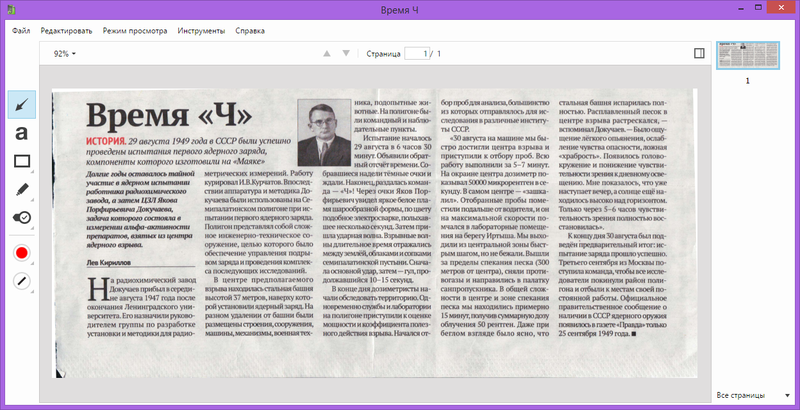Open the Справка menu
The image size is (800, 410).
(x=250, y=31)
